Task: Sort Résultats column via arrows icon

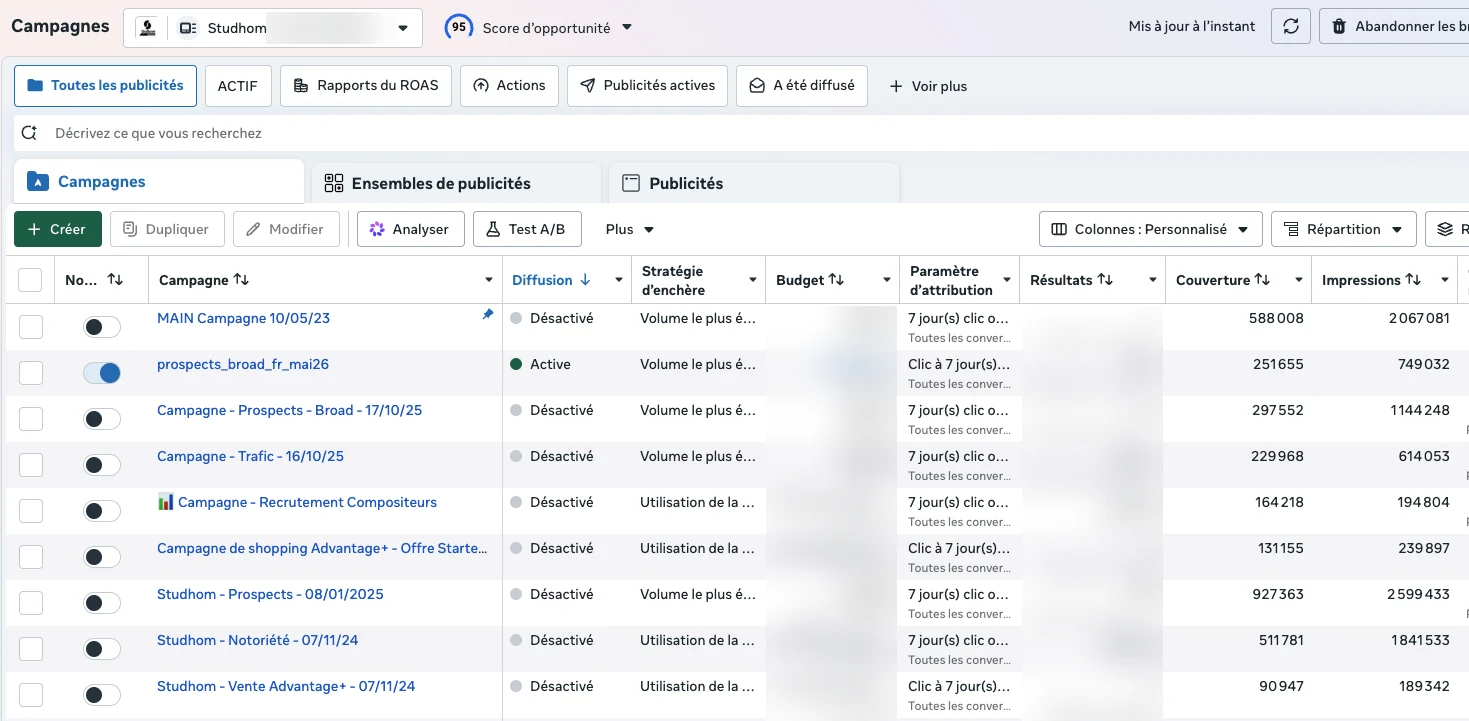Action: 1105,280
